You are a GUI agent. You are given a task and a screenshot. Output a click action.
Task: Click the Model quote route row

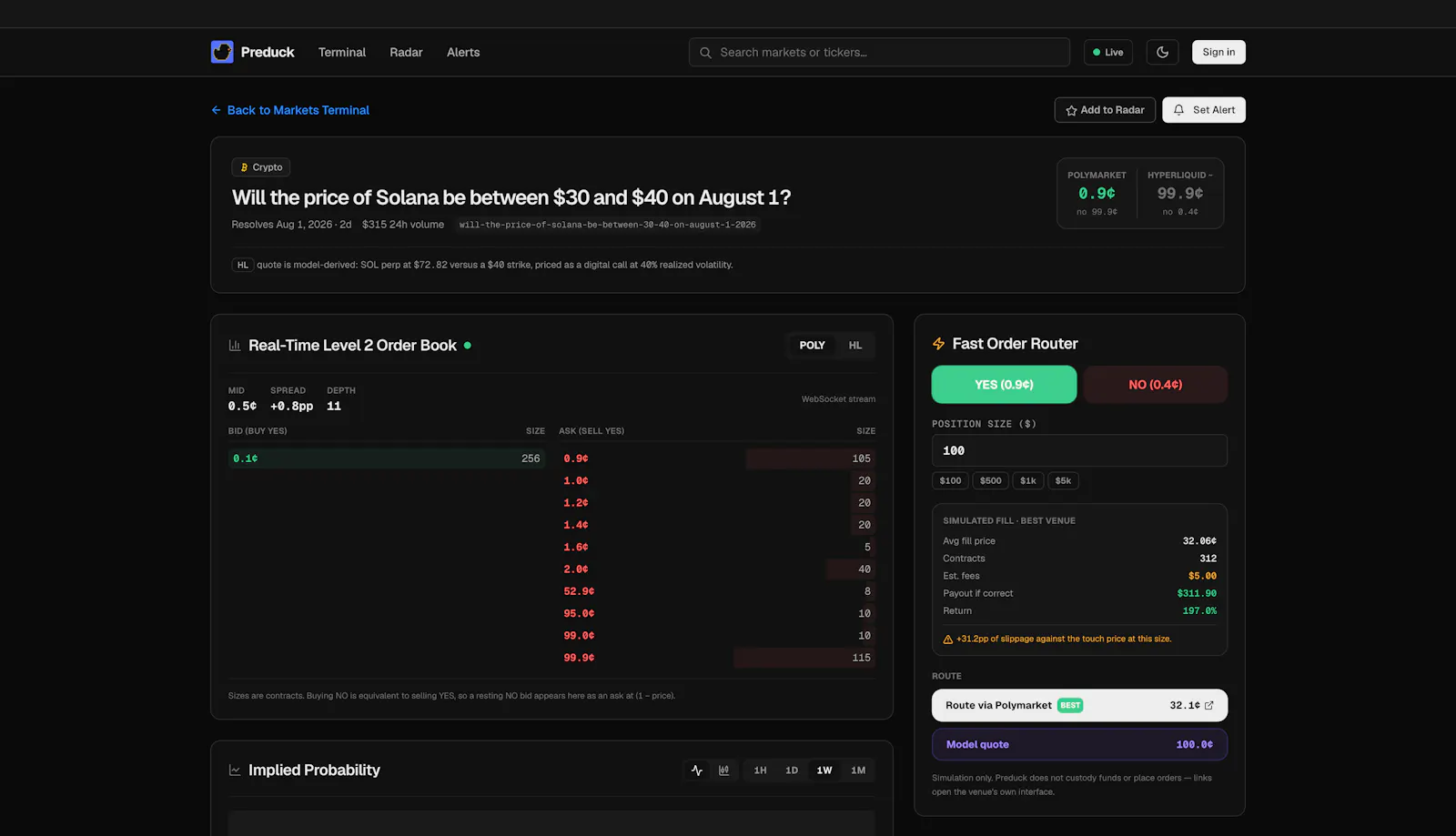[x=1079, y=744]
